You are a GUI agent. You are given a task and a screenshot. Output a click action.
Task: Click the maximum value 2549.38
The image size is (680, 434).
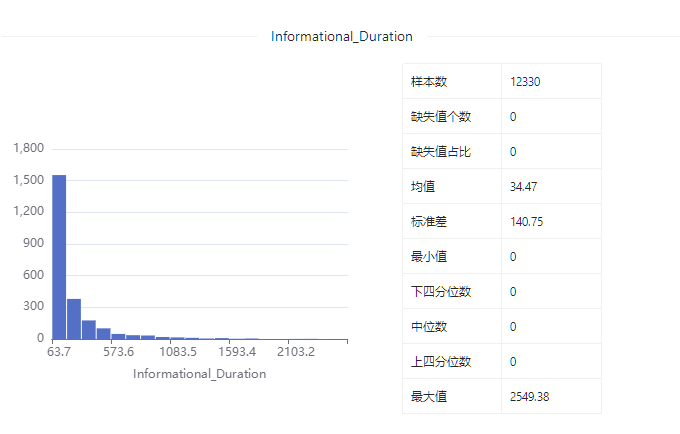pos(530,397)
